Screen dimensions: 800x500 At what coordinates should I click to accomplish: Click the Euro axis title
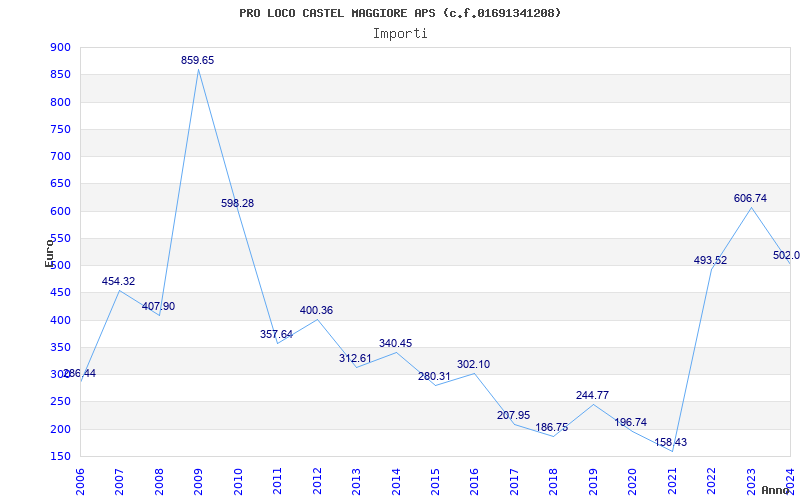[x=49, y=253]
